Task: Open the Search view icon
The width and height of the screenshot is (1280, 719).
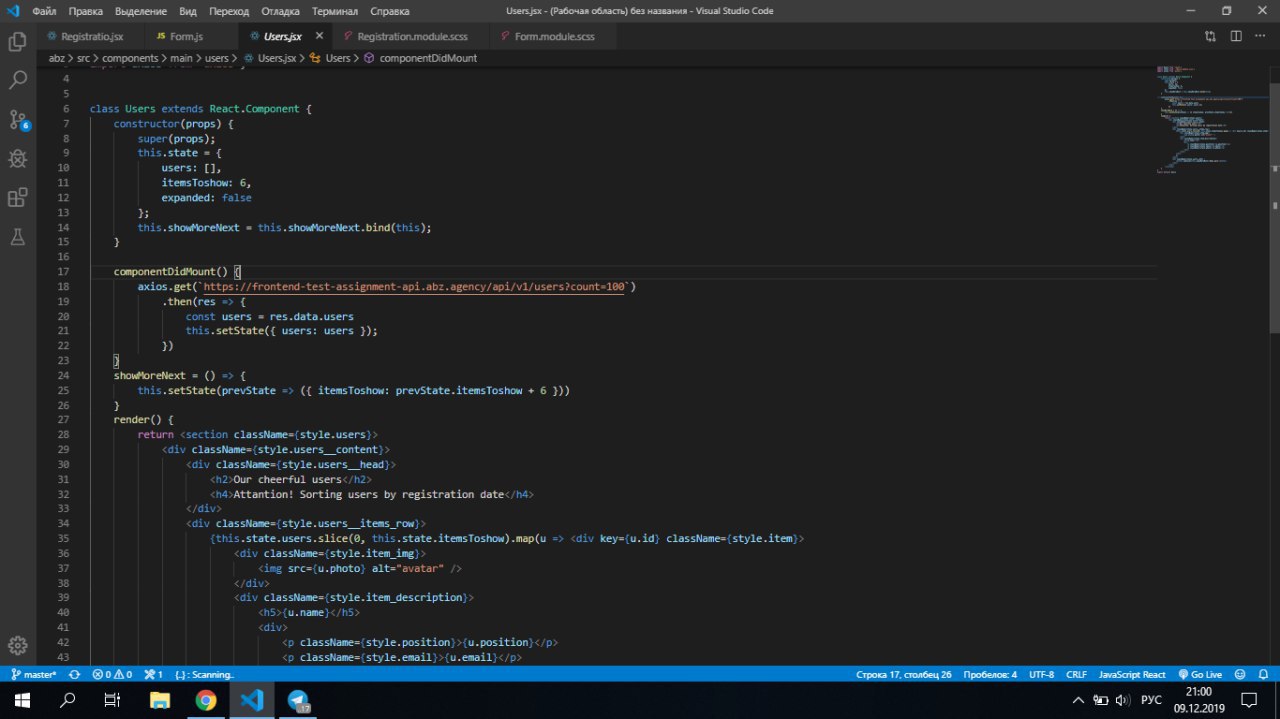Action: pos(17,80)
